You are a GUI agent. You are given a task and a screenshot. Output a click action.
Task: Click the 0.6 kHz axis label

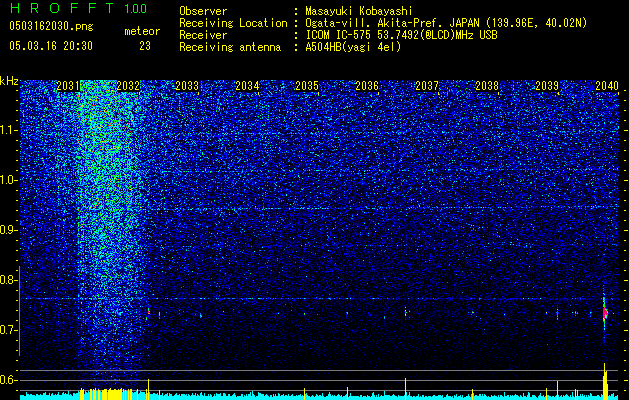(x=9, y=380)
